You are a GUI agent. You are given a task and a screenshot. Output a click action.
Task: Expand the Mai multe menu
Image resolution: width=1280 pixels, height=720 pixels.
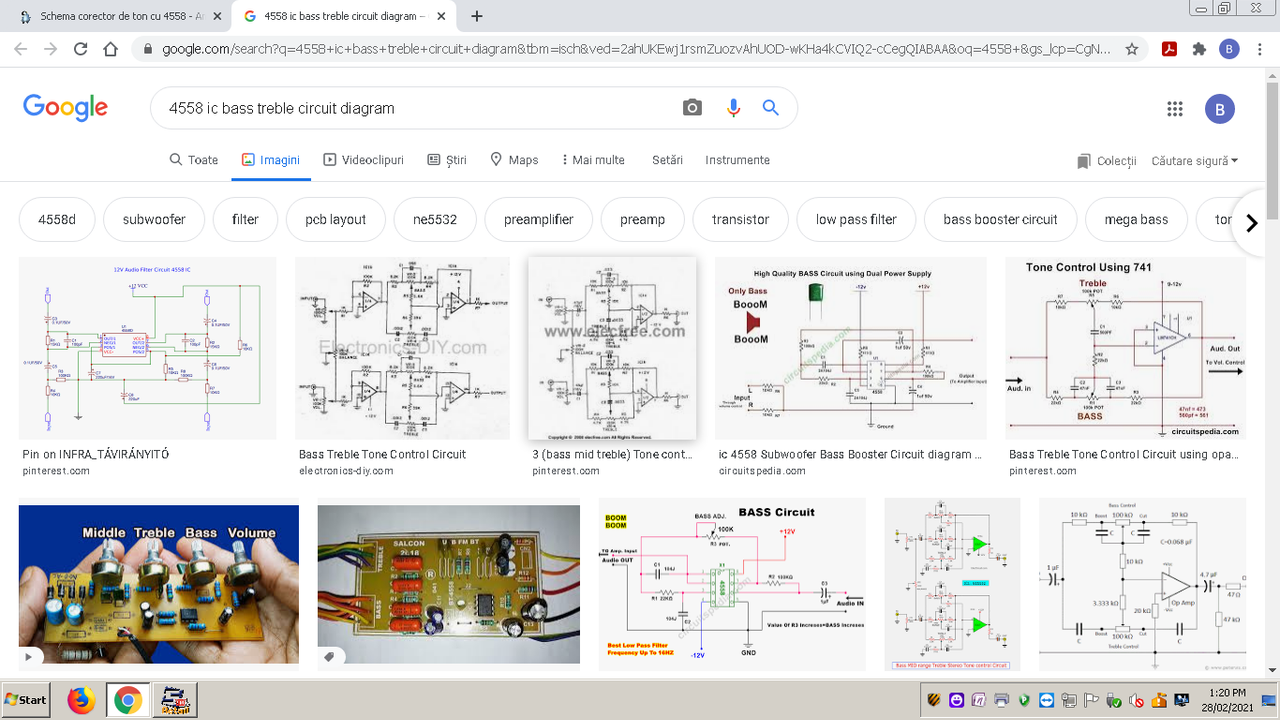(x=593, y=160)
